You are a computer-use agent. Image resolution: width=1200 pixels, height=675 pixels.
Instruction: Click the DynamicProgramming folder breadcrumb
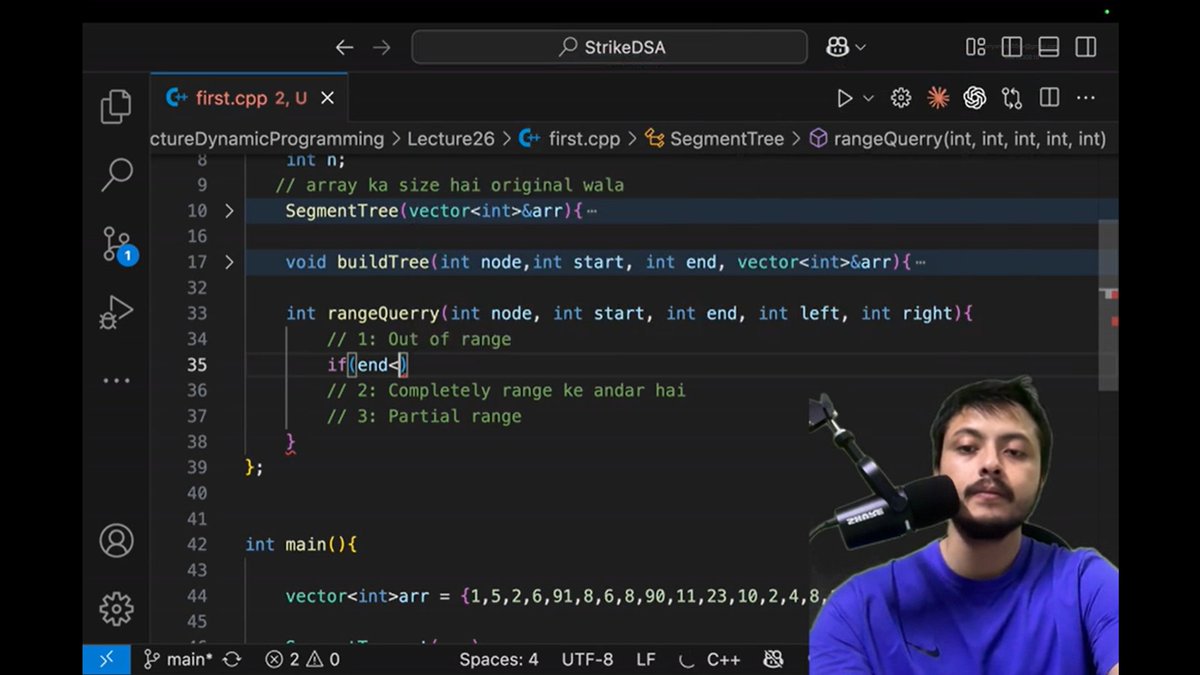point(267,139)
